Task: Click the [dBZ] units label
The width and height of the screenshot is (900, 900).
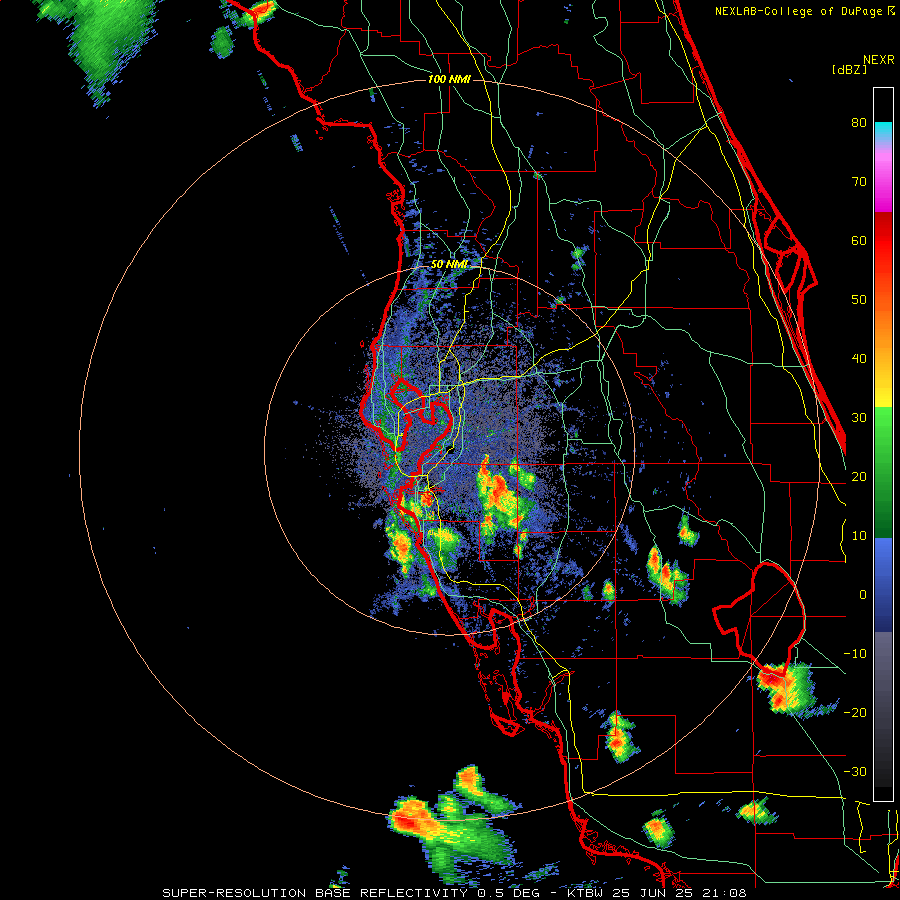Action: (x=849, y=69)
